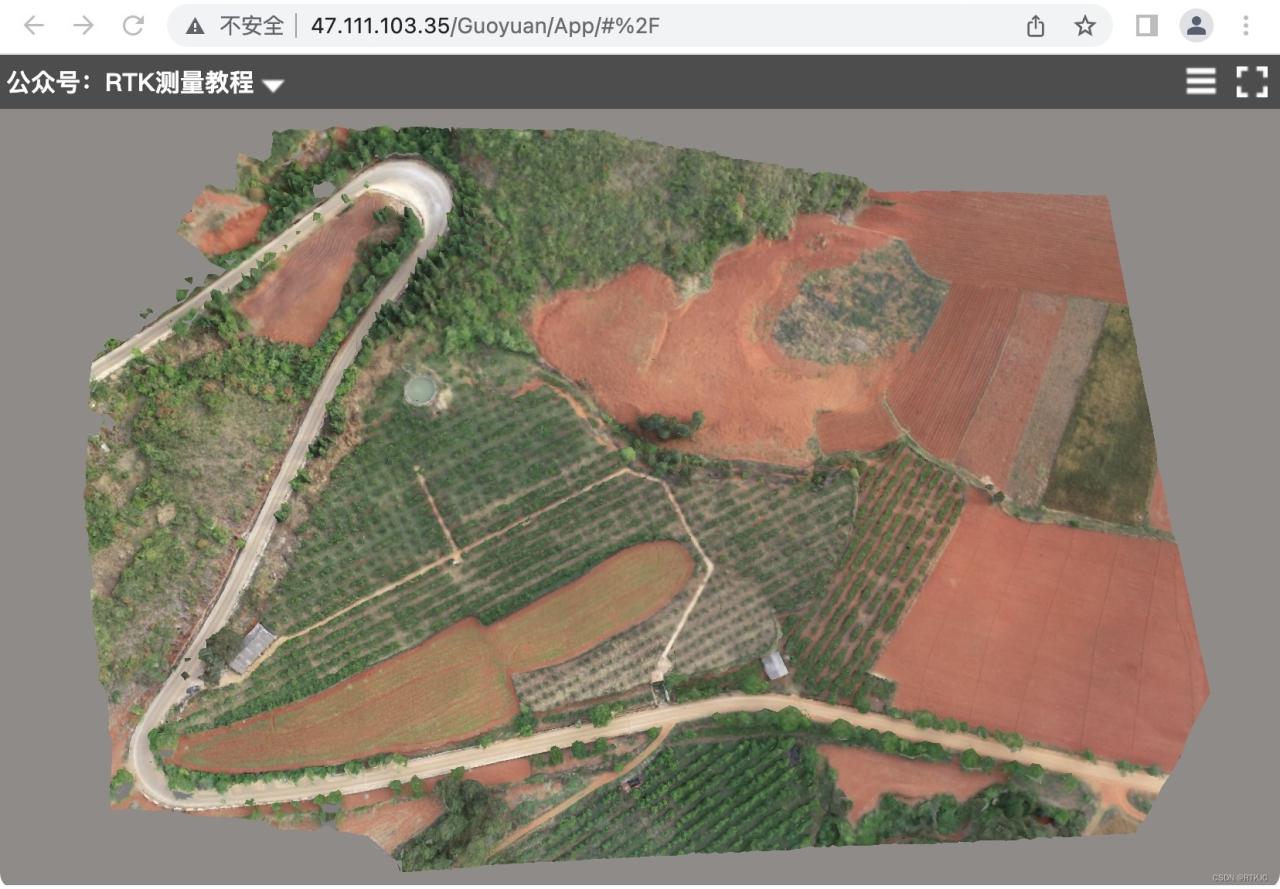This screenshot has width=1280, height=889.
Task: Go forward to the next page
Action: [x=84, y=26]
